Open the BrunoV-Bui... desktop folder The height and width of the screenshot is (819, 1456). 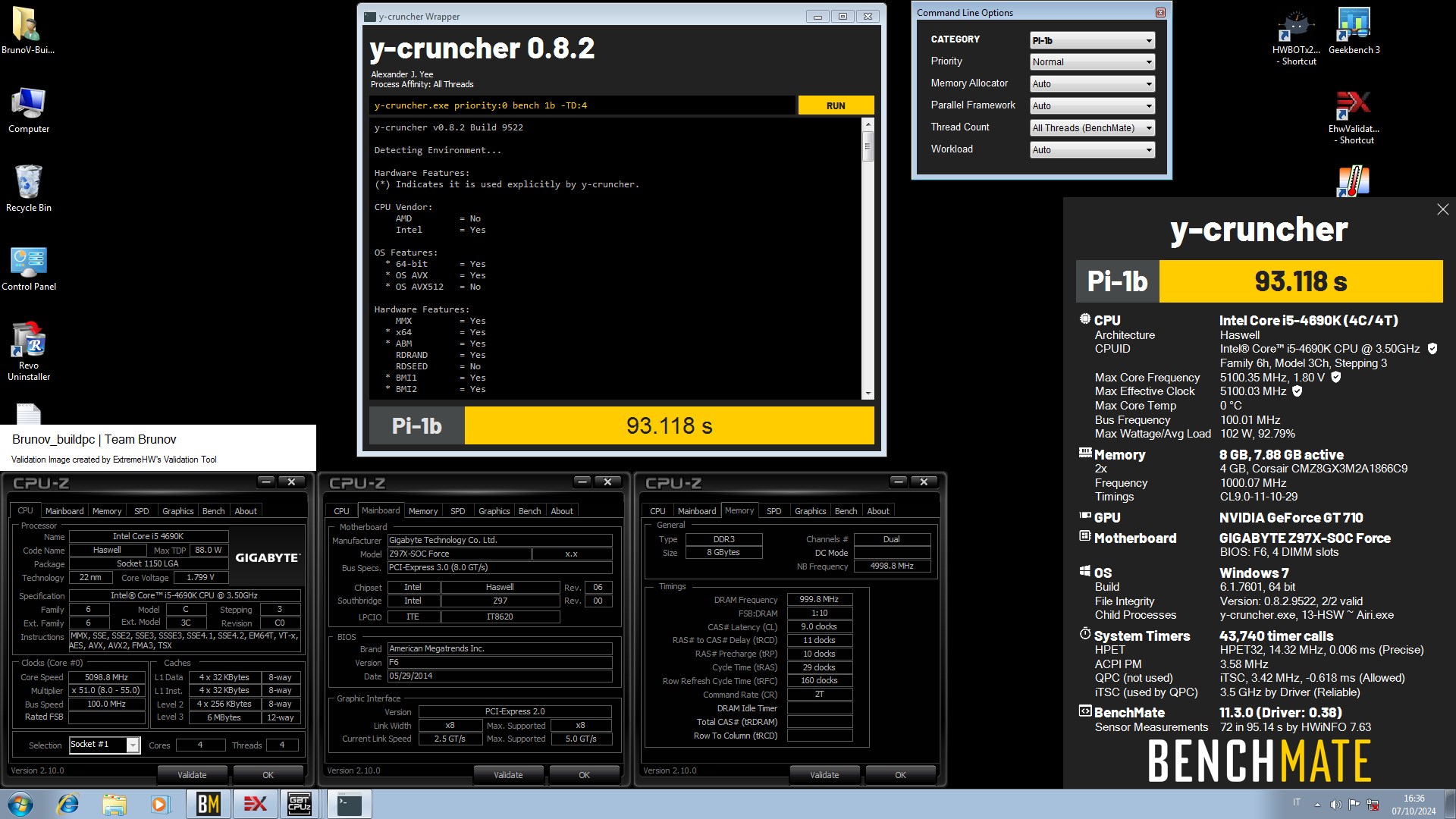pyautogui.click(x=28, y=30)
